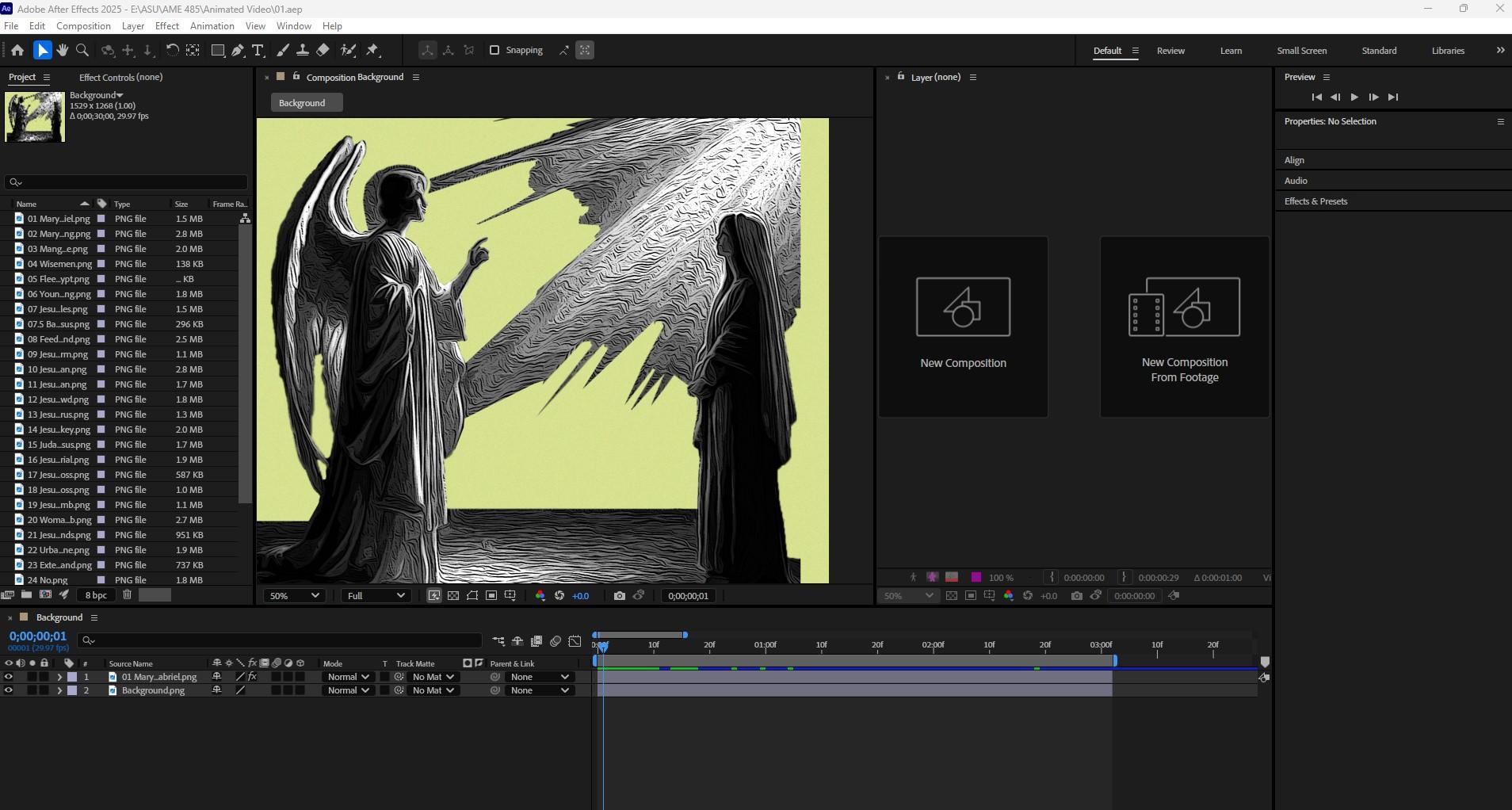
Task: Open the File menu
Action: 11,26
